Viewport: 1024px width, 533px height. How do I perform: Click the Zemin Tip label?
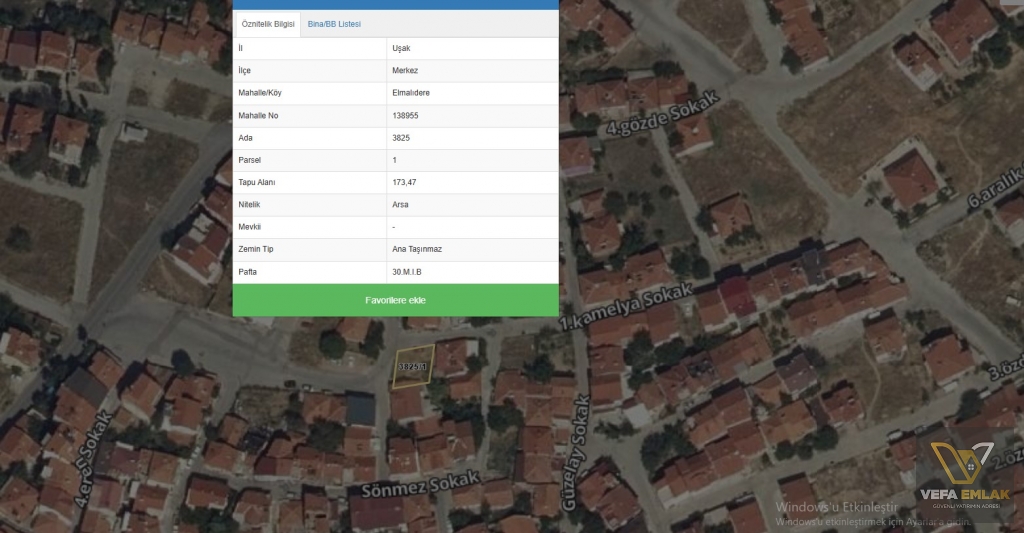[x=255, y=249]
